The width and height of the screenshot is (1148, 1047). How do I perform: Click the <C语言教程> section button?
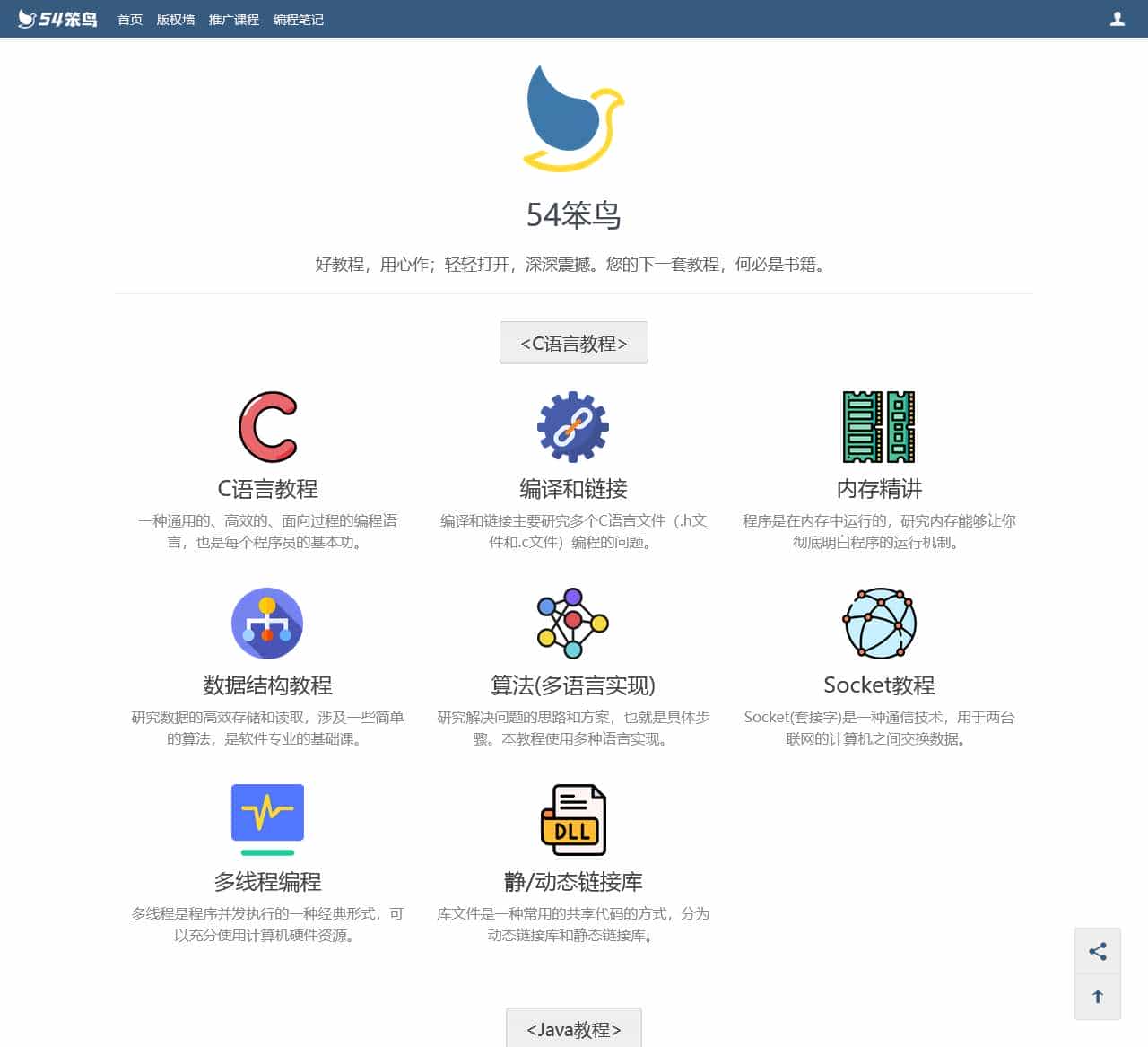point(573,342)
